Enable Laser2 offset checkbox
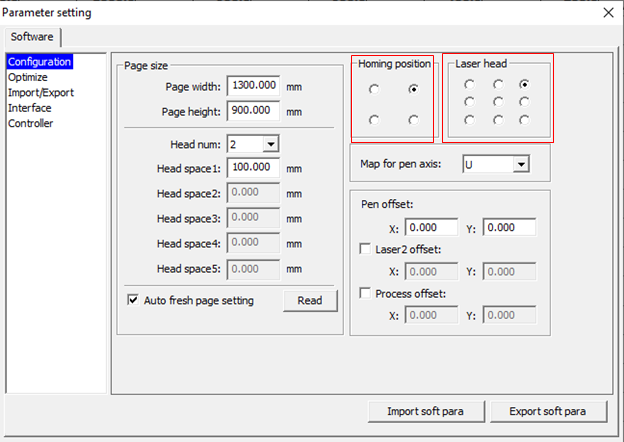 (x=365, y=249)
